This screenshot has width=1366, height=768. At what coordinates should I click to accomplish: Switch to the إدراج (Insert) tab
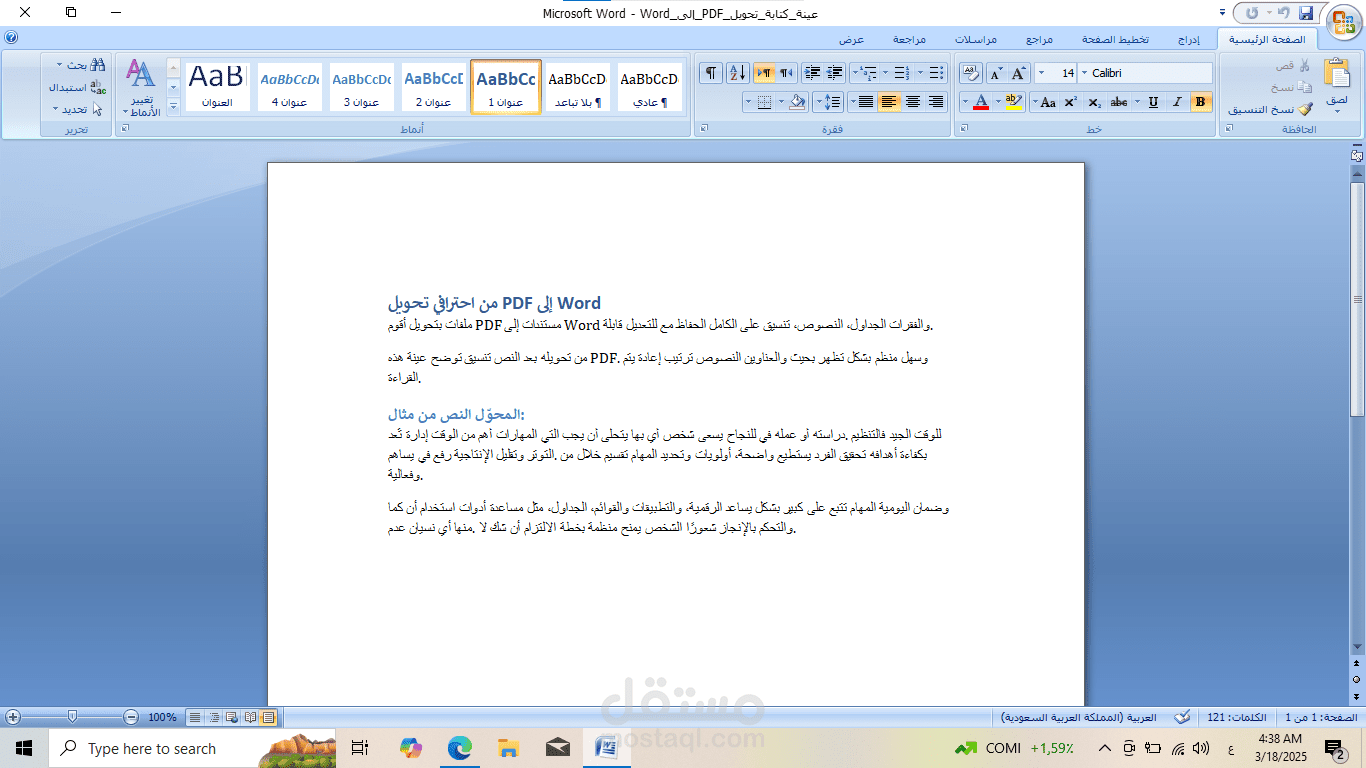pos(1188,40)
